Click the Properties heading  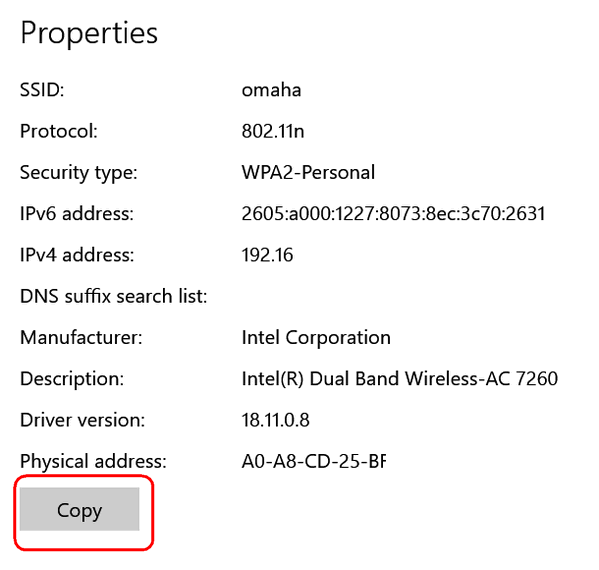(89, 34)
